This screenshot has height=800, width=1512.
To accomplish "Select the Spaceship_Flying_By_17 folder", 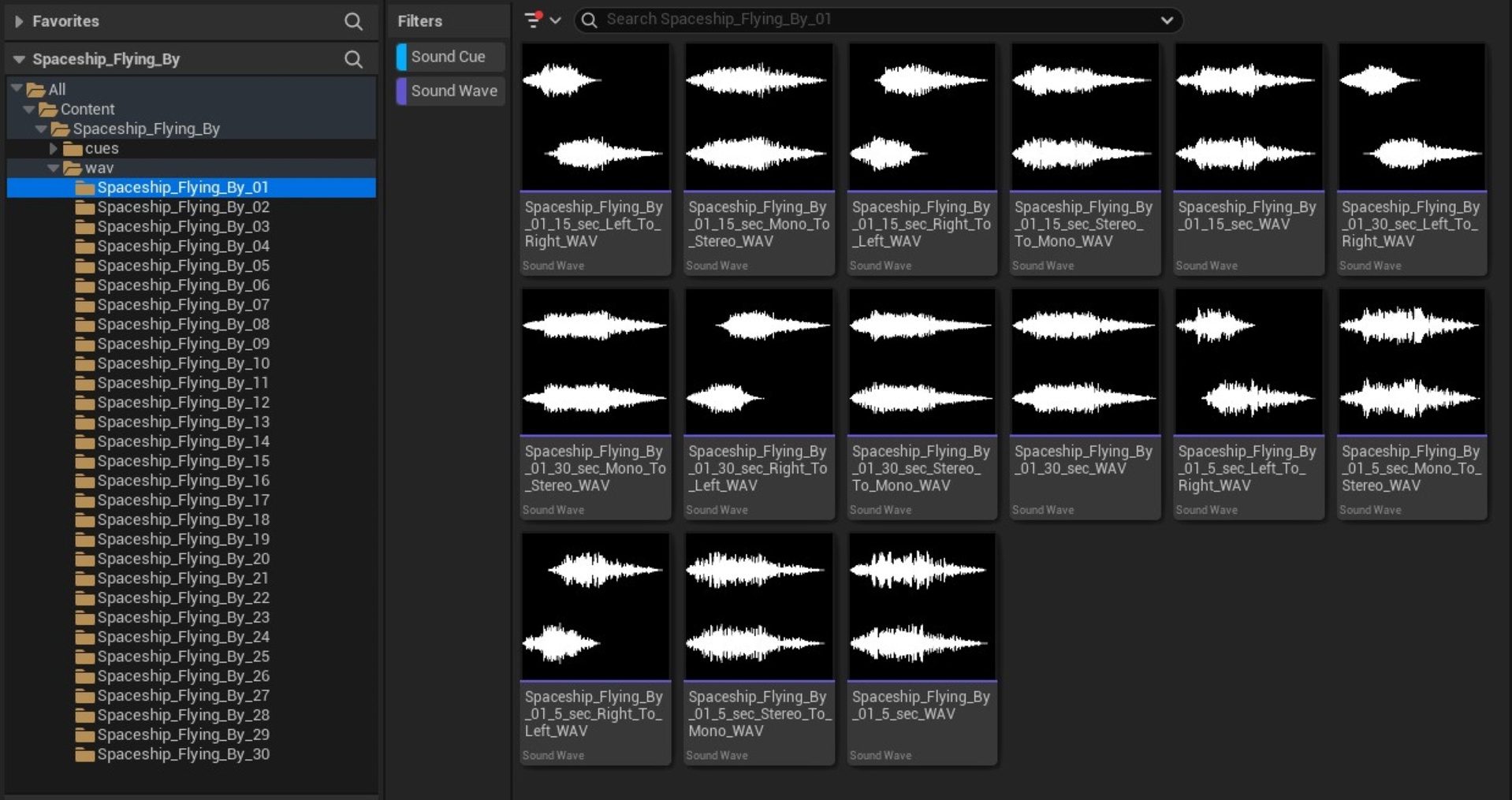I will pyautogui.click(x=191, y=500).
